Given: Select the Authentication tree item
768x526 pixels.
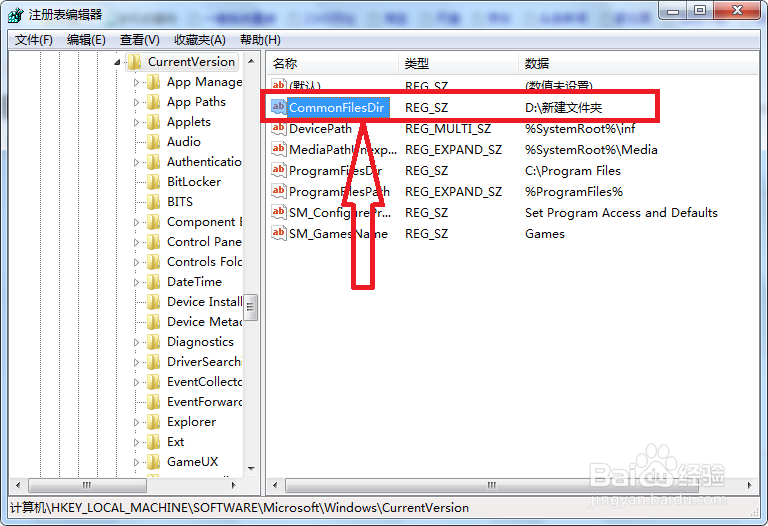Looking at the screenshot, I should (x=204, y=162).
